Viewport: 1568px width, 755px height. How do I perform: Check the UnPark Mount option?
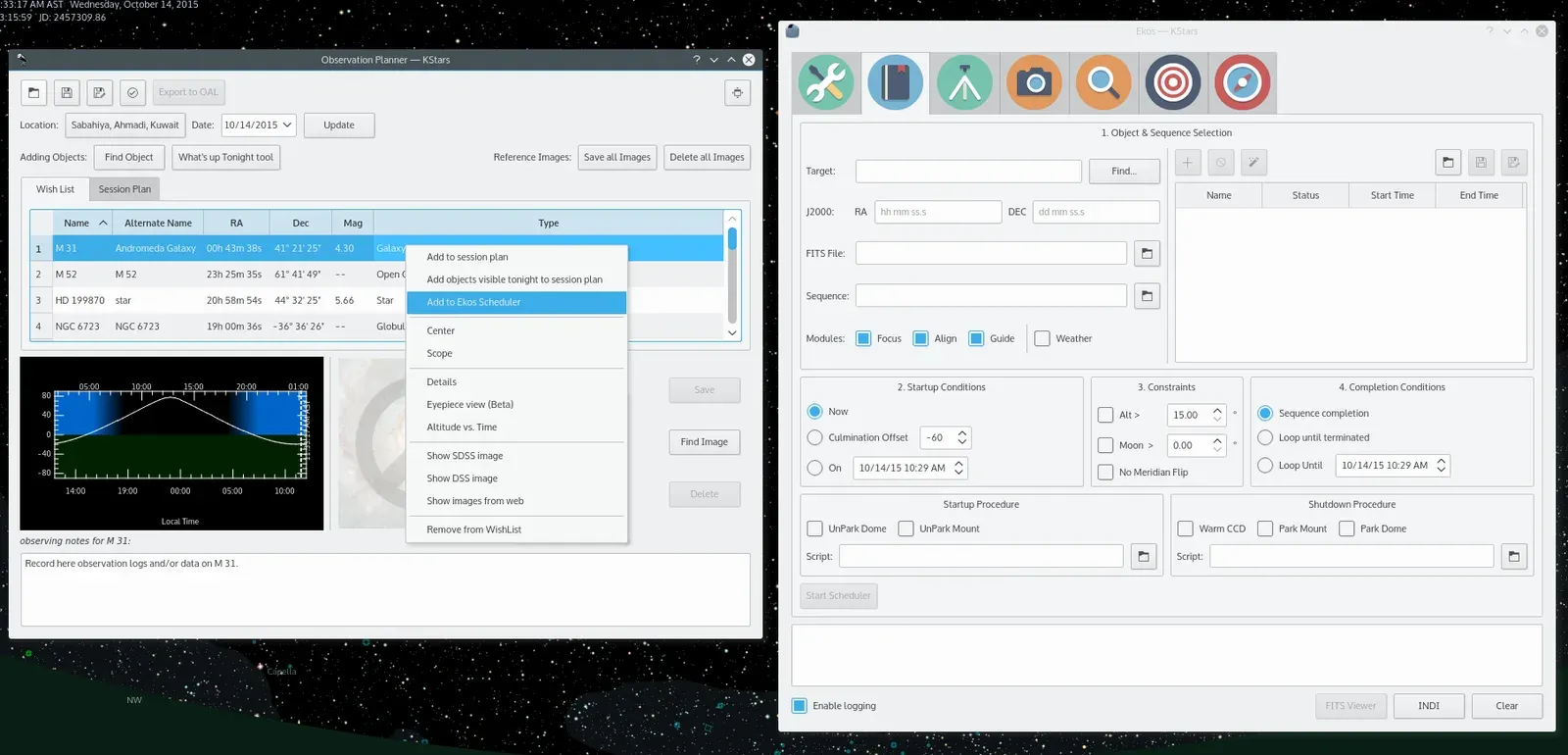point(906,528)
